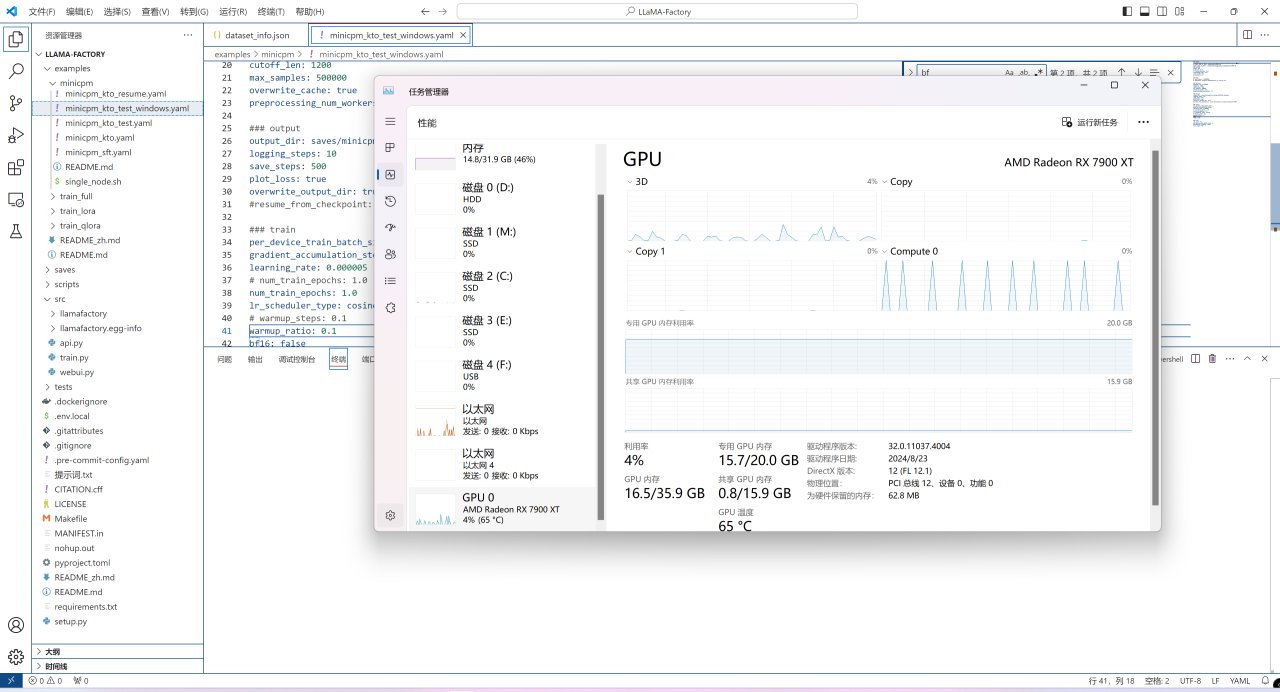1280x692 pixels.
Task: Toggle Match Whole Word in find widget
Action: 1025,73
